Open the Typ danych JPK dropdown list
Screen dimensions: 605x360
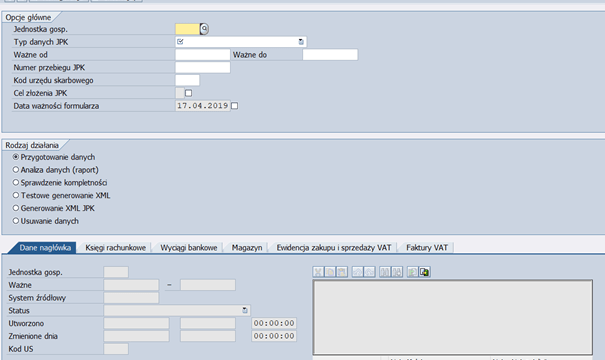click(301, 42)
